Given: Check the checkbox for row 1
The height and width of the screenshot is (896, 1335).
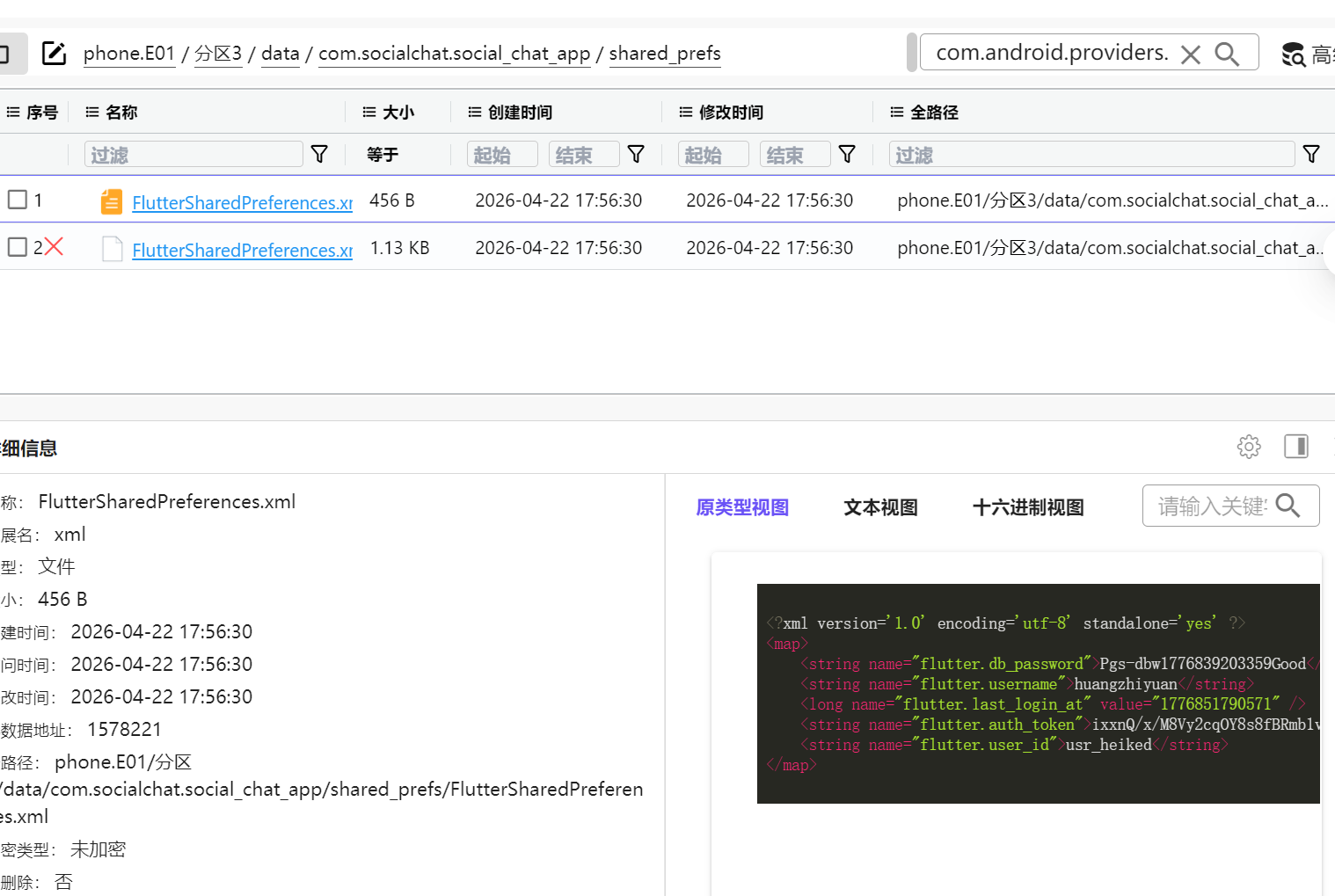Looking at the screenshot, I should click(18, 200).
